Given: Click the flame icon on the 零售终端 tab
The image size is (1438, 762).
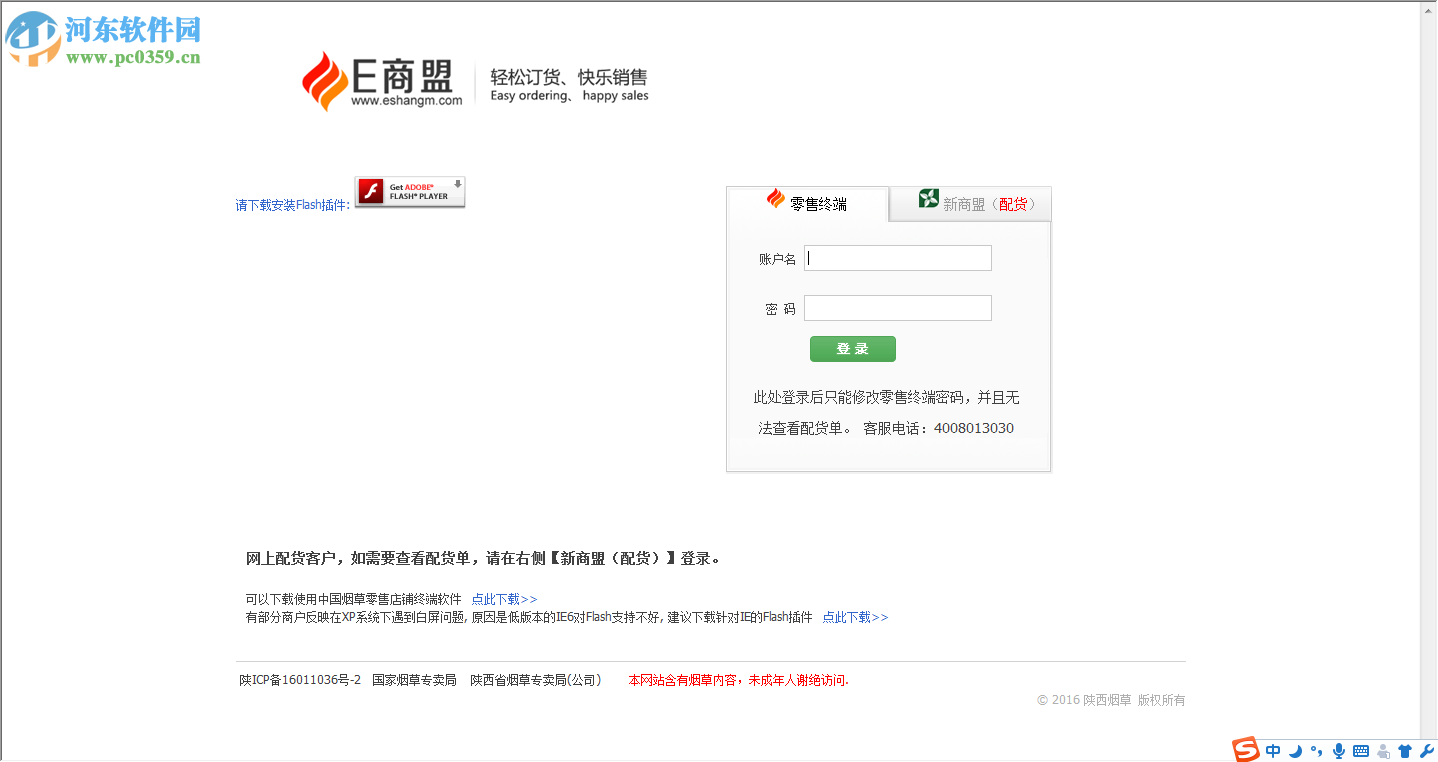Looking at the screenshot, I should tap(773, 198).
